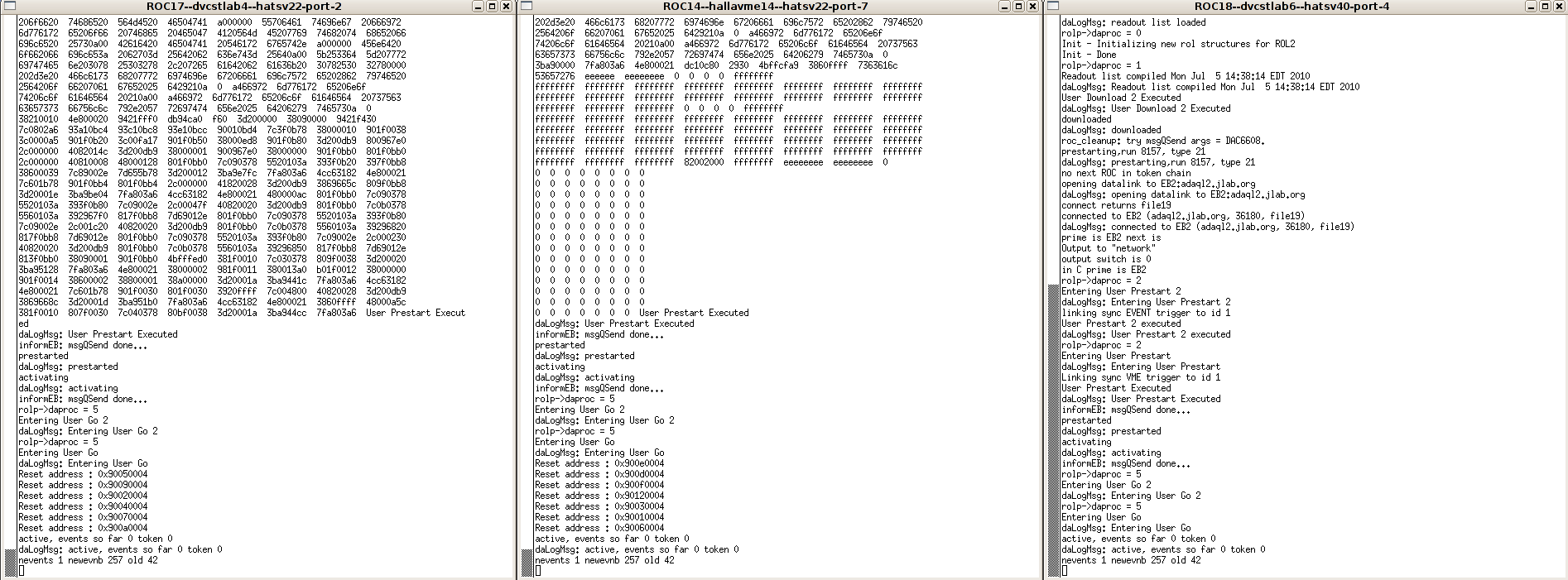Select line 'Reset address : 0x900d0004'
Screen dimensions: 1568x580
599,474
